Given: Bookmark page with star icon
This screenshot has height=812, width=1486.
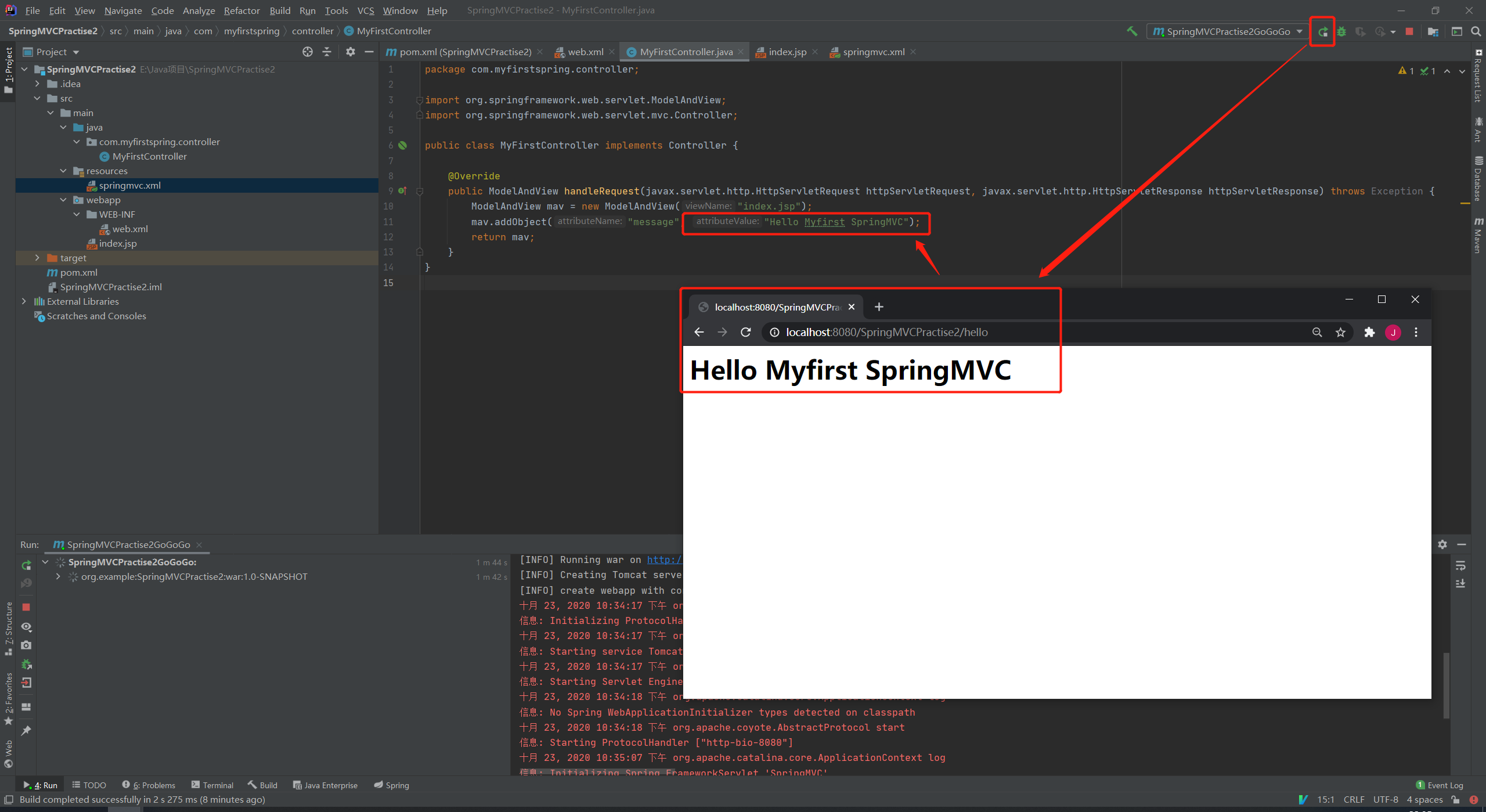Looking at the screenshot, I should point(1340,332).
